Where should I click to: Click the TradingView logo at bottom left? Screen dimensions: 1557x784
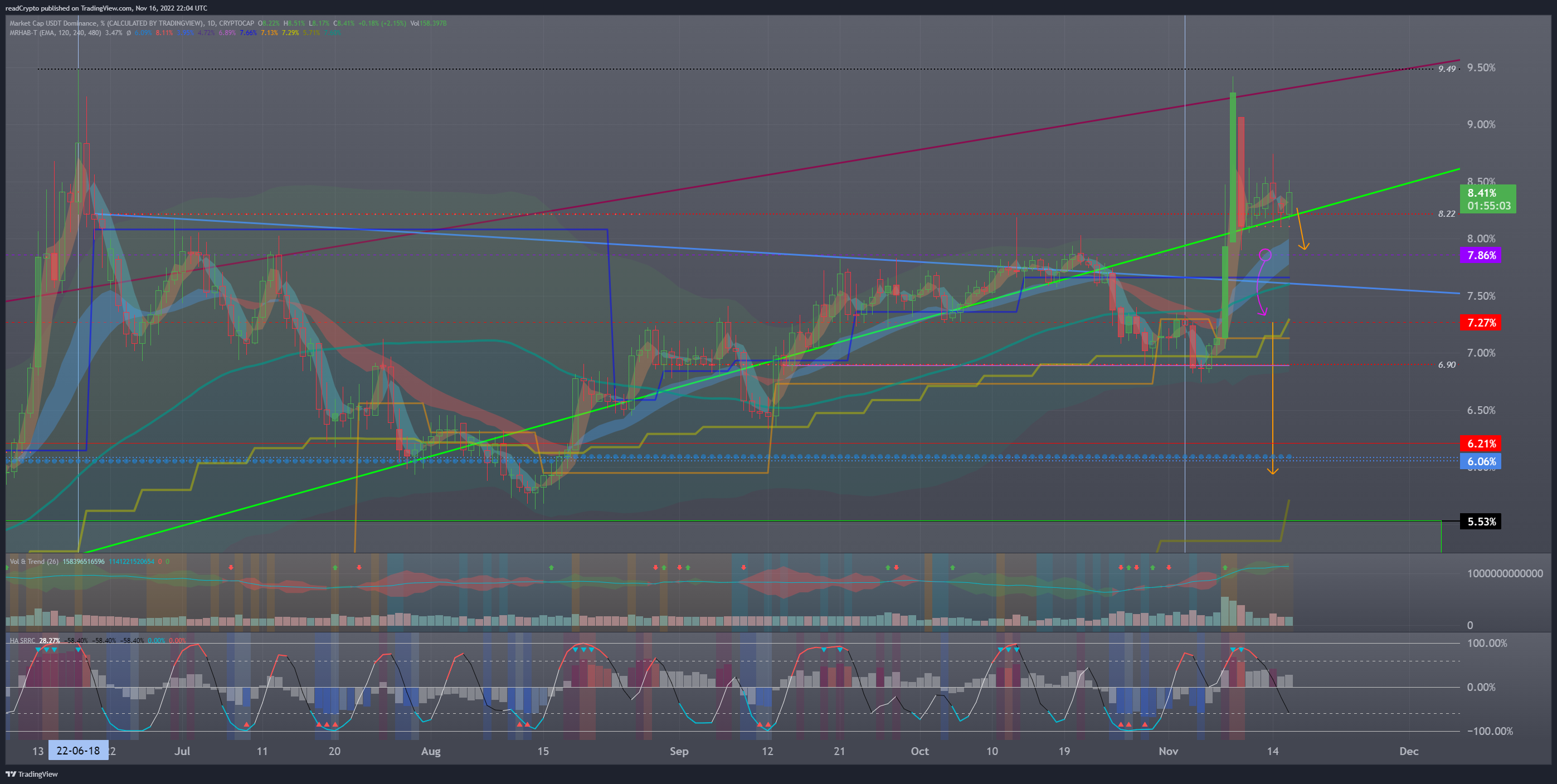tap(31, 774)
